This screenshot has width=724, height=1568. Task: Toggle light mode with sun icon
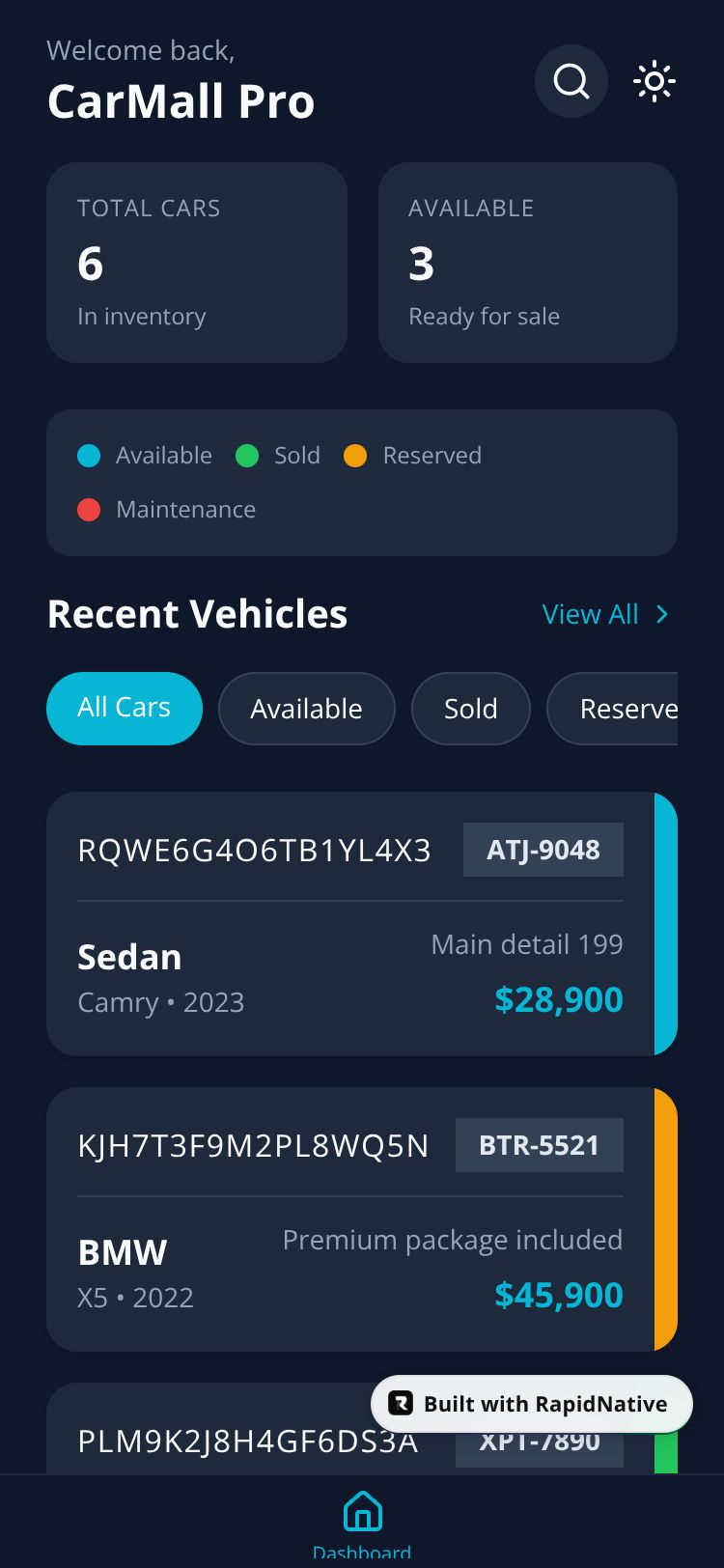click(654, 81)
